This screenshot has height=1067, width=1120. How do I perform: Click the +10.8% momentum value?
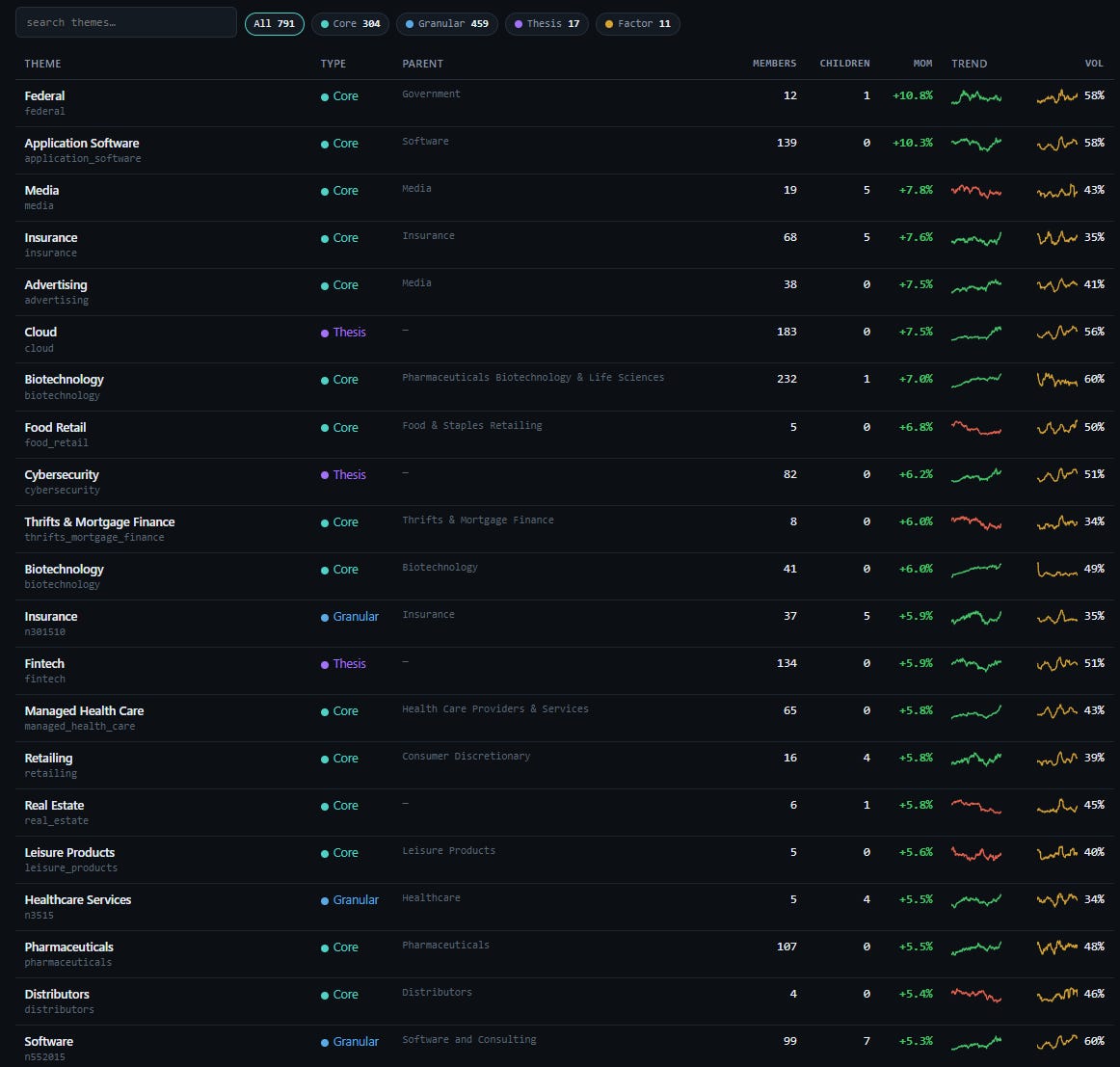coord(912,95)
